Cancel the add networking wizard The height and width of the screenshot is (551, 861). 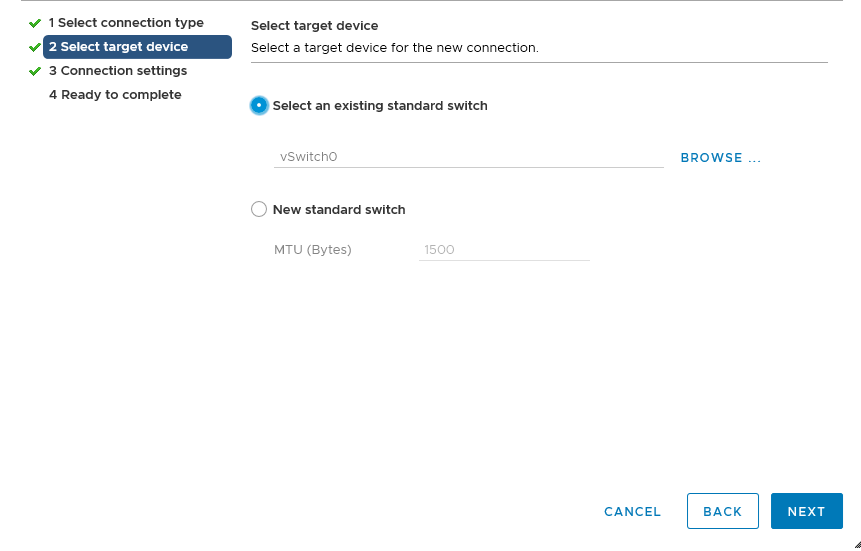pyautogui.click(x=632, y=511)
